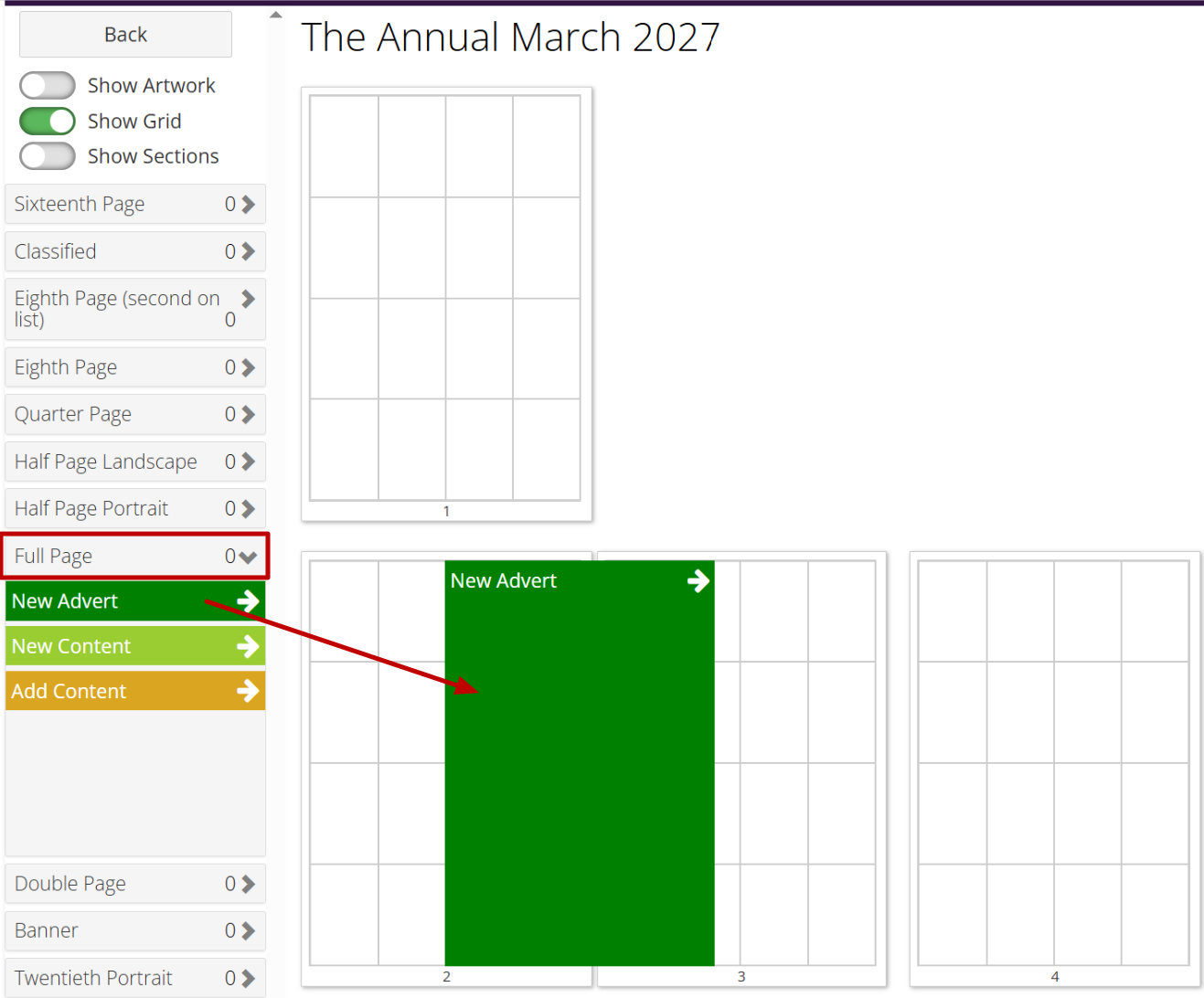Select the Half Page Landscape label

pos(105,462)
